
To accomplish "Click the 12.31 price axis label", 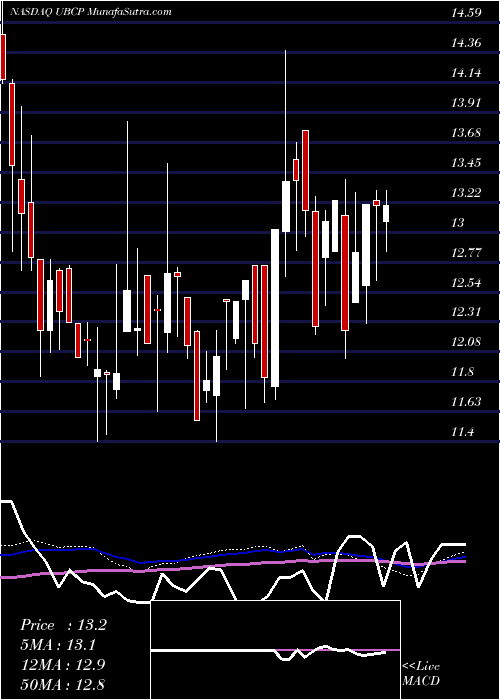I will point(466,312).
